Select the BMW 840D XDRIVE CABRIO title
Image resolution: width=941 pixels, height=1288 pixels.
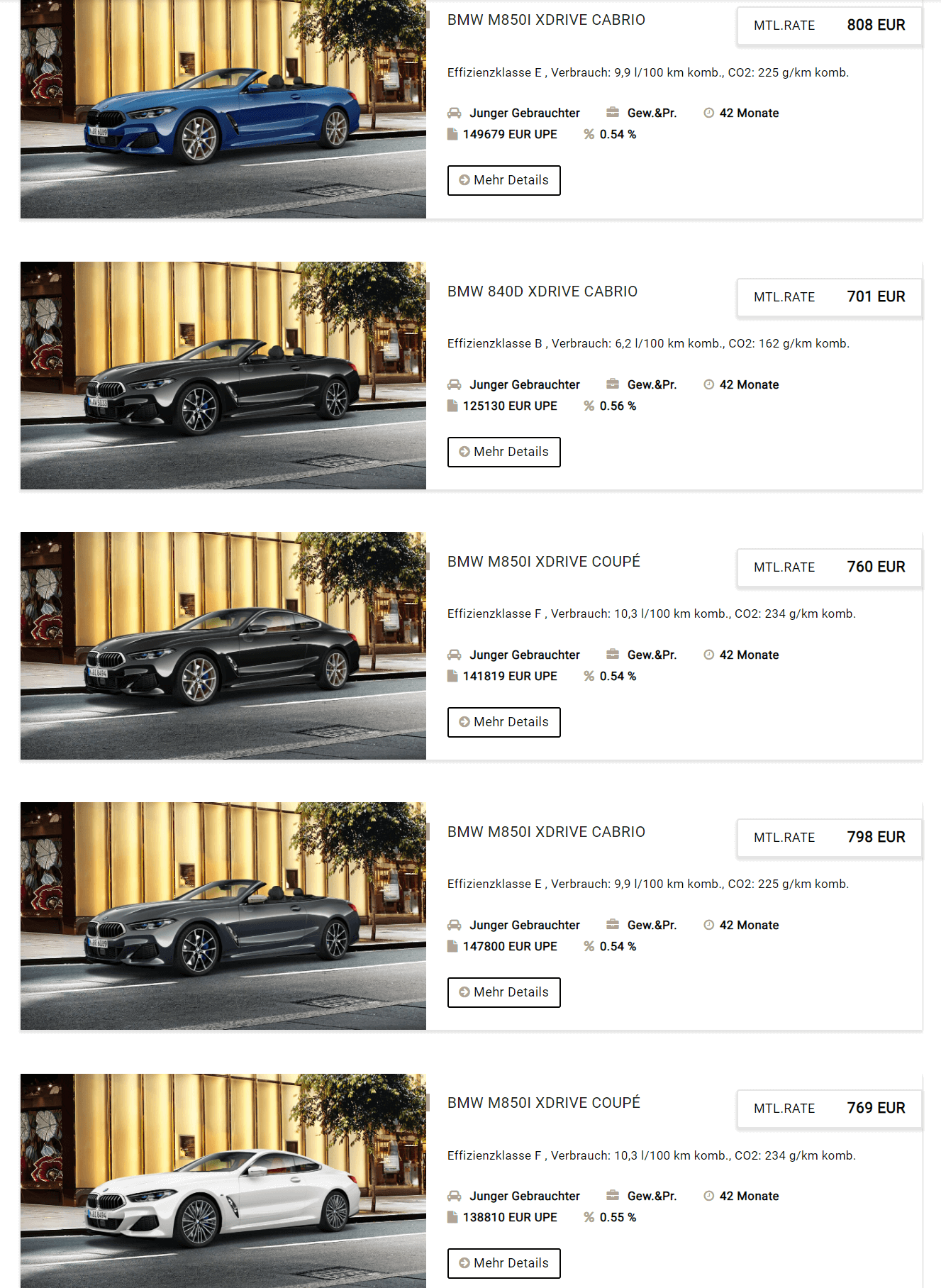tap(542, 292)
